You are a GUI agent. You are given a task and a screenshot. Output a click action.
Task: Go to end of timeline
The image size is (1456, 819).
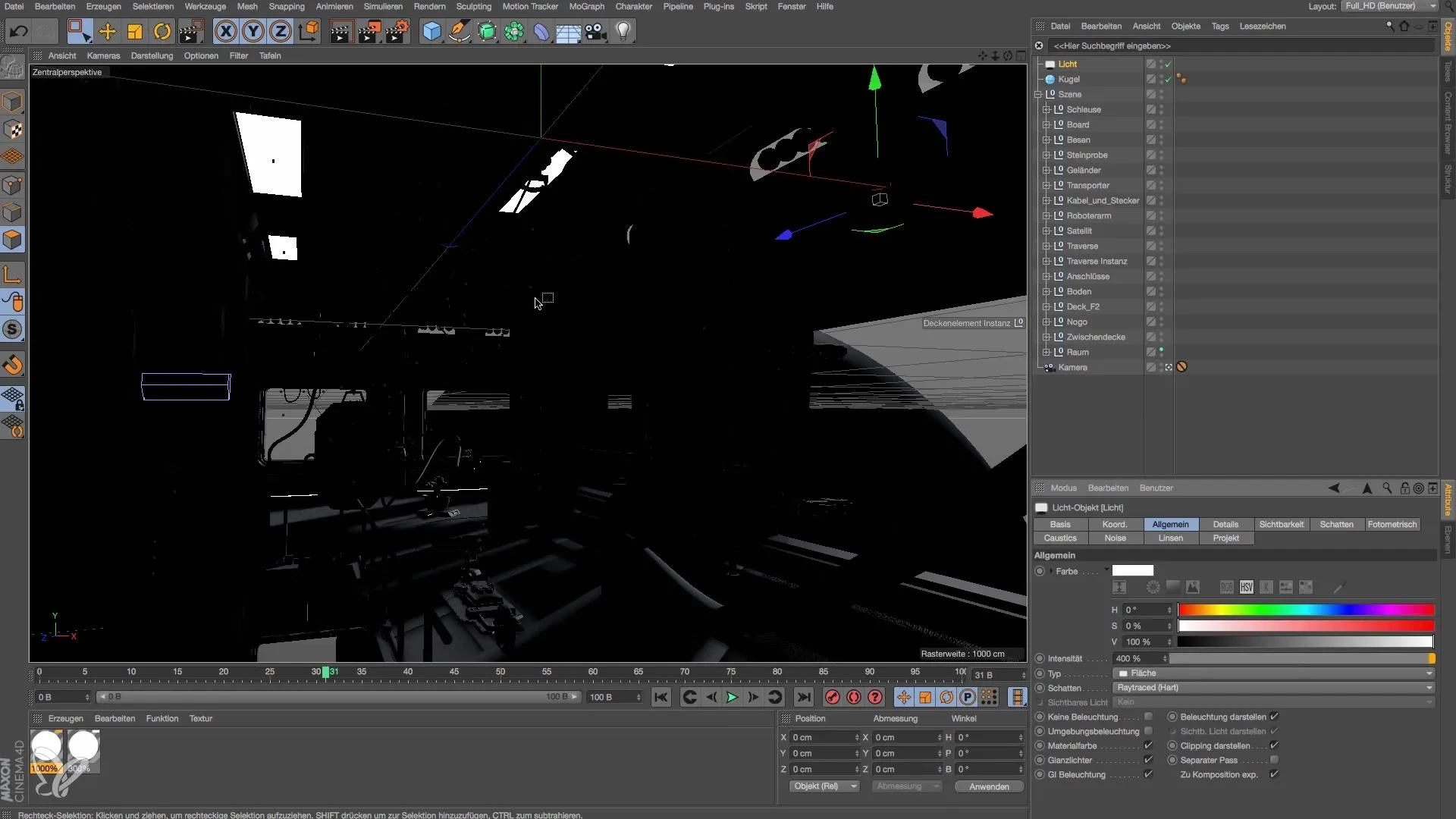pos(804,697)
